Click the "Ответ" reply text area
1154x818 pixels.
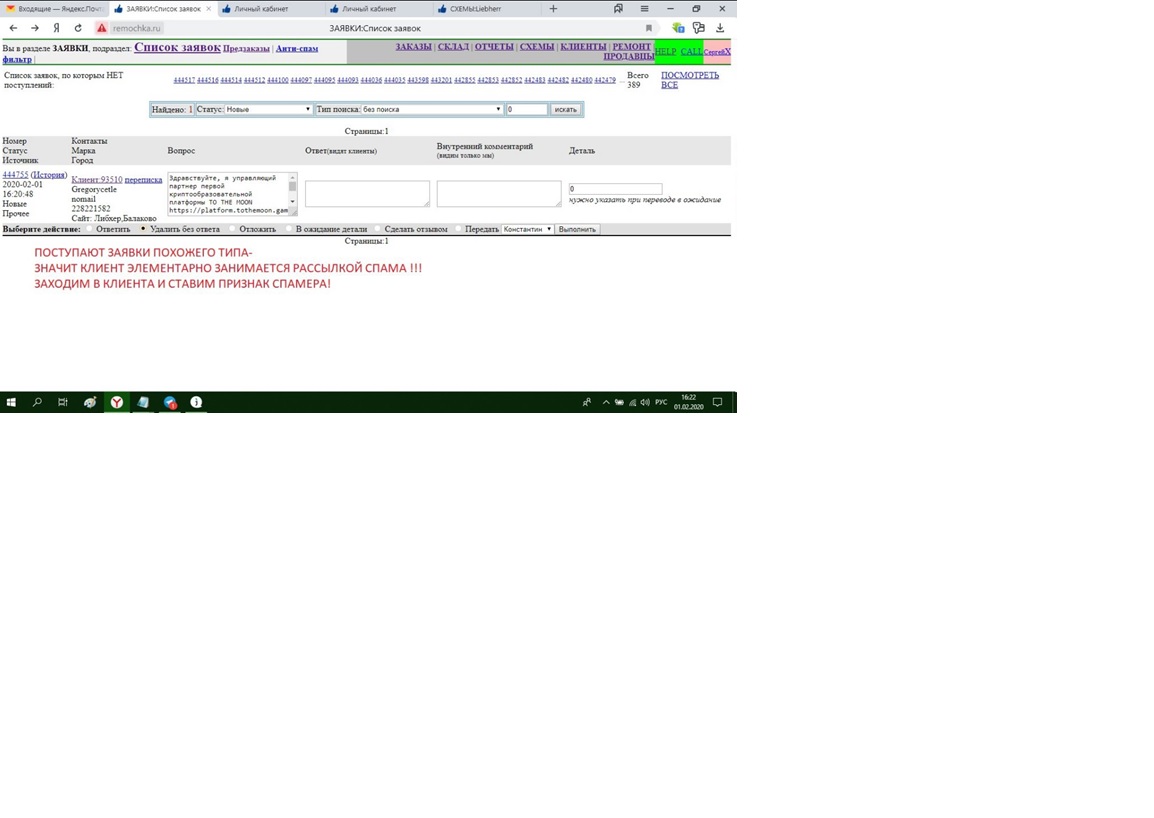pyautogui.click(x=367, y=194)
